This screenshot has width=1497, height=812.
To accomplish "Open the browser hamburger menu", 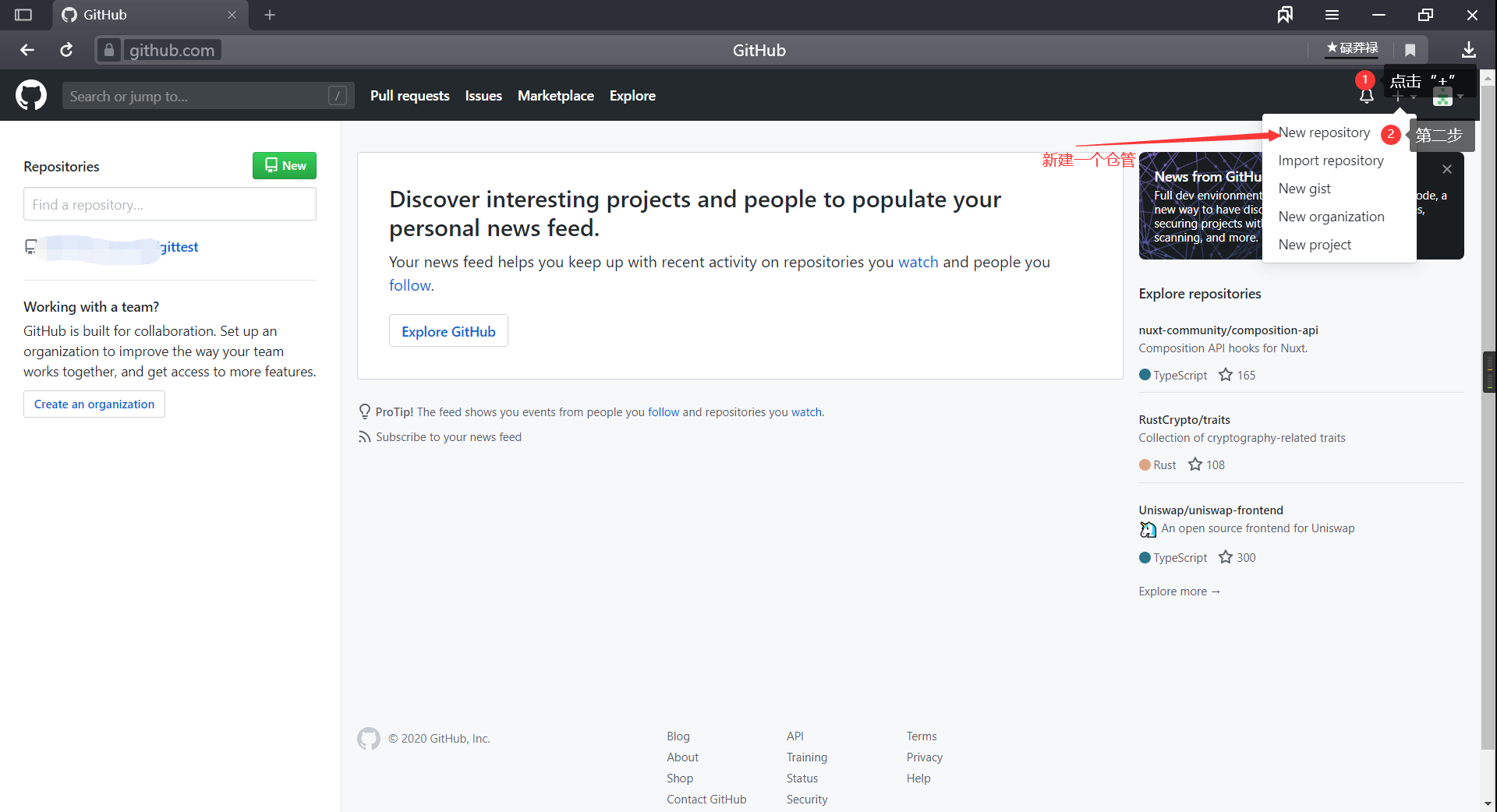I will 1332,15.
